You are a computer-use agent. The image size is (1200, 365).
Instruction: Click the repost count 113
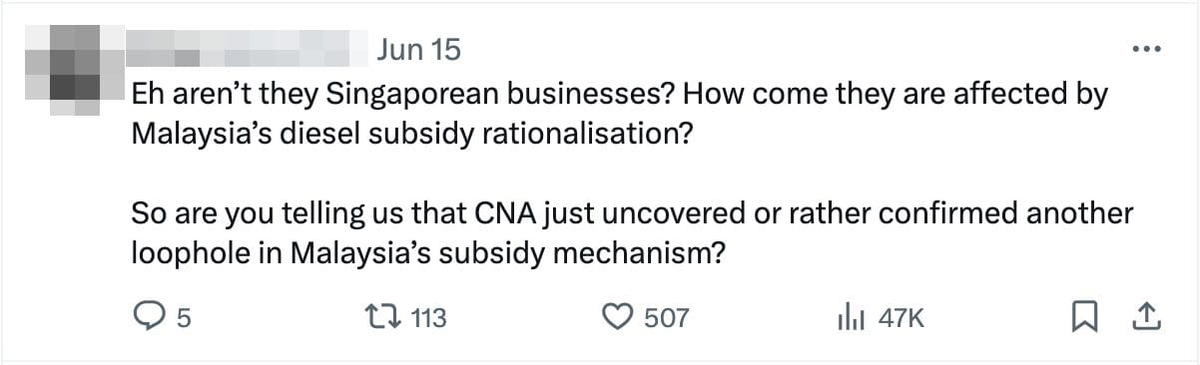(x=429, y=319)
